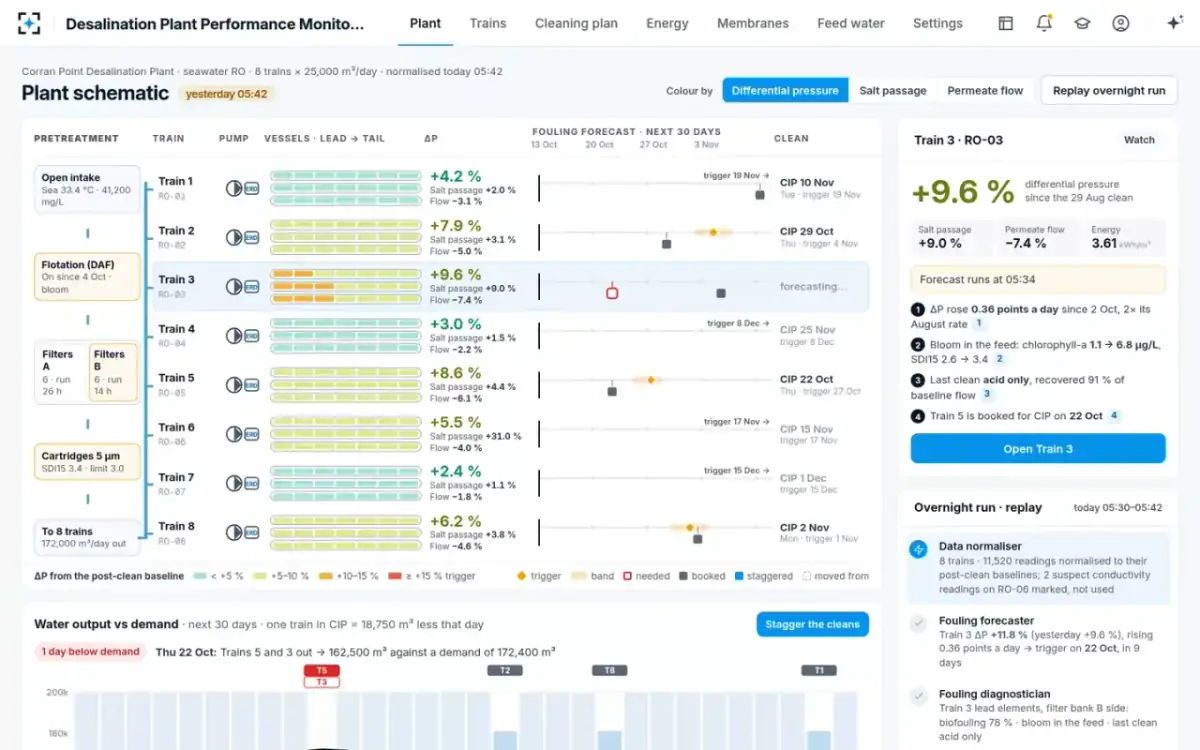The width and height of the screenshot is (1200, 750).
Task: Toggle Watch on Train 3
Action: click(x=1139, y=141)
